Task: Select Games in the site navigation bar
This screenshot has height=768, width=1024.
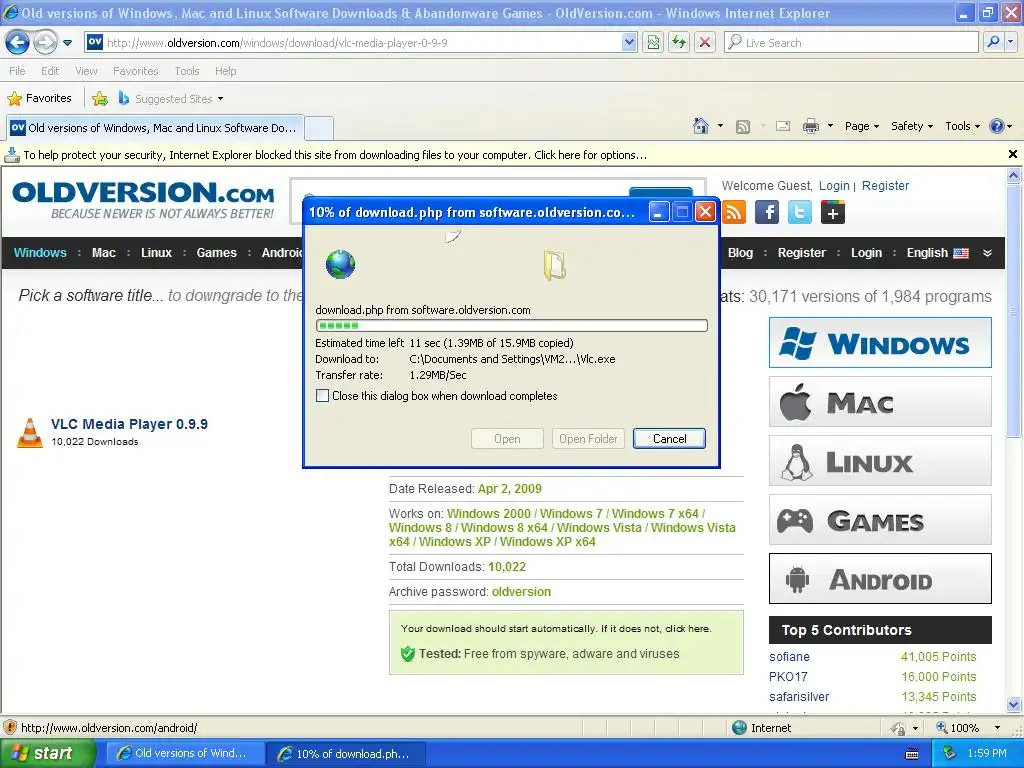Action: tap(216, 253)
